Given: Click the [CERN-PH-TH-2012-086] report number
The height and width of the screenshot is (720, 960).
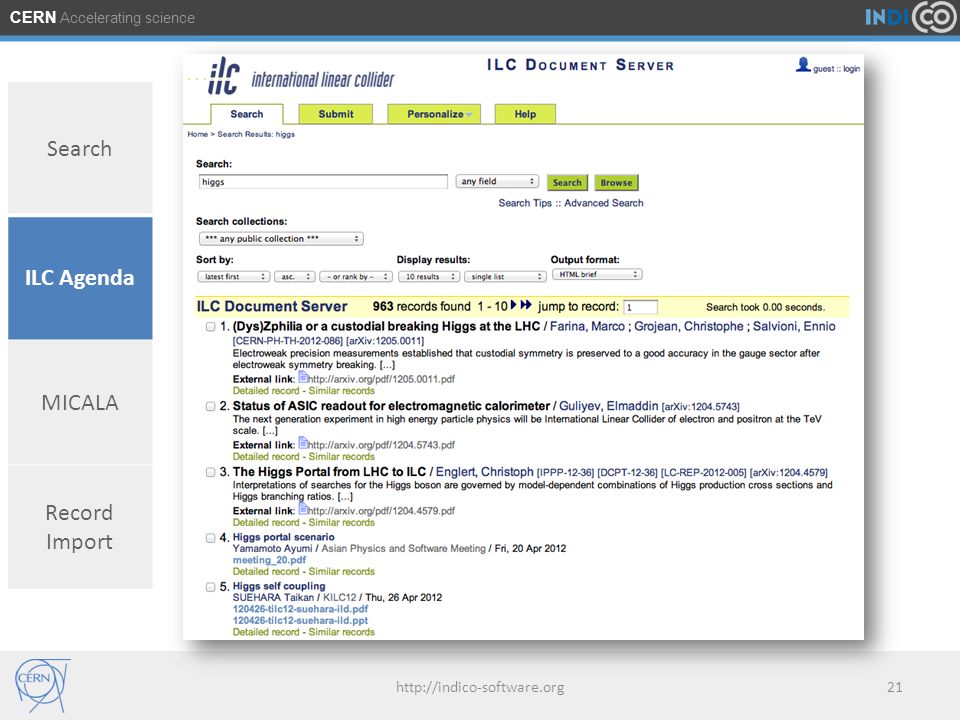Looking at the screenshot, I should pos(288,340).
